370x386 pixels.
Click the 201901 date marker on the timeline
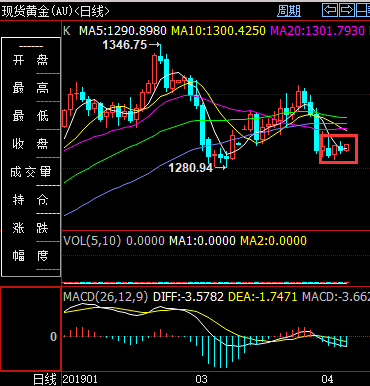(x=80, y=379)
